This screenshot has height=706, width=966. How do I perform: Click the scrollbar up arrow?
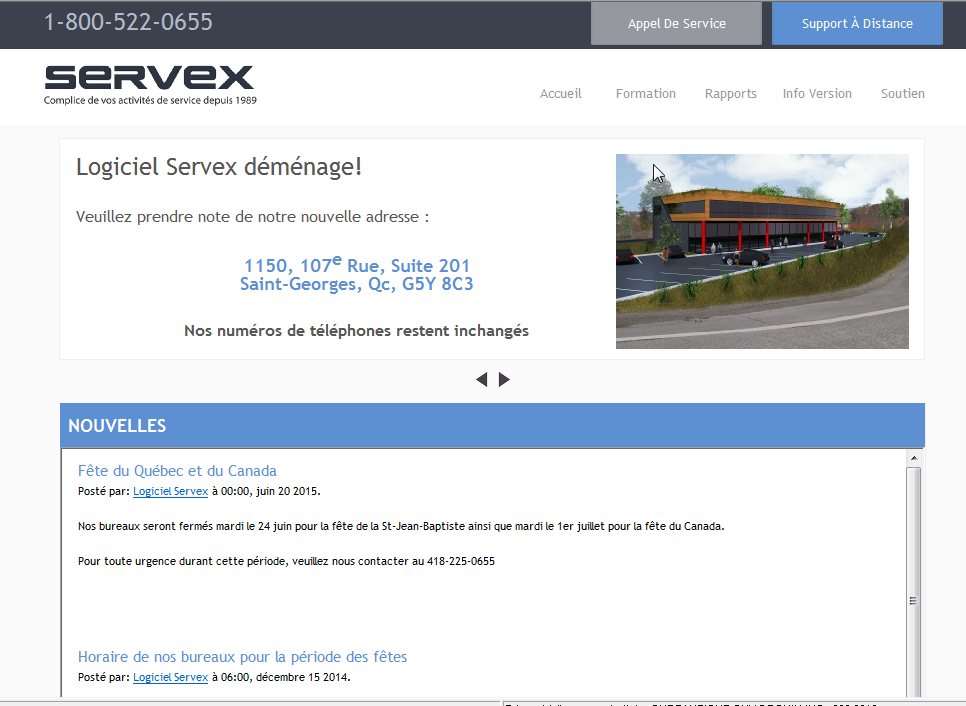(911, 457)
